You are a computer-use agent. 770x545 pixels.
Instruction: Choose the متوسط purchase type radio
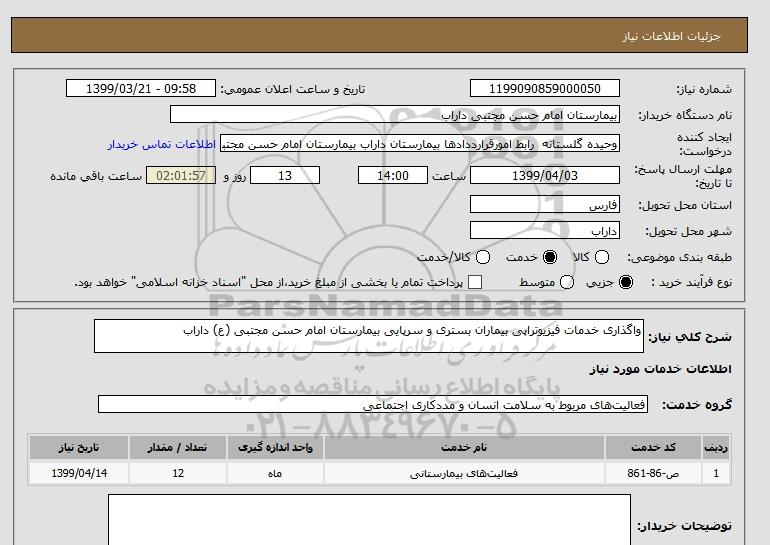[x=567, y=282]
